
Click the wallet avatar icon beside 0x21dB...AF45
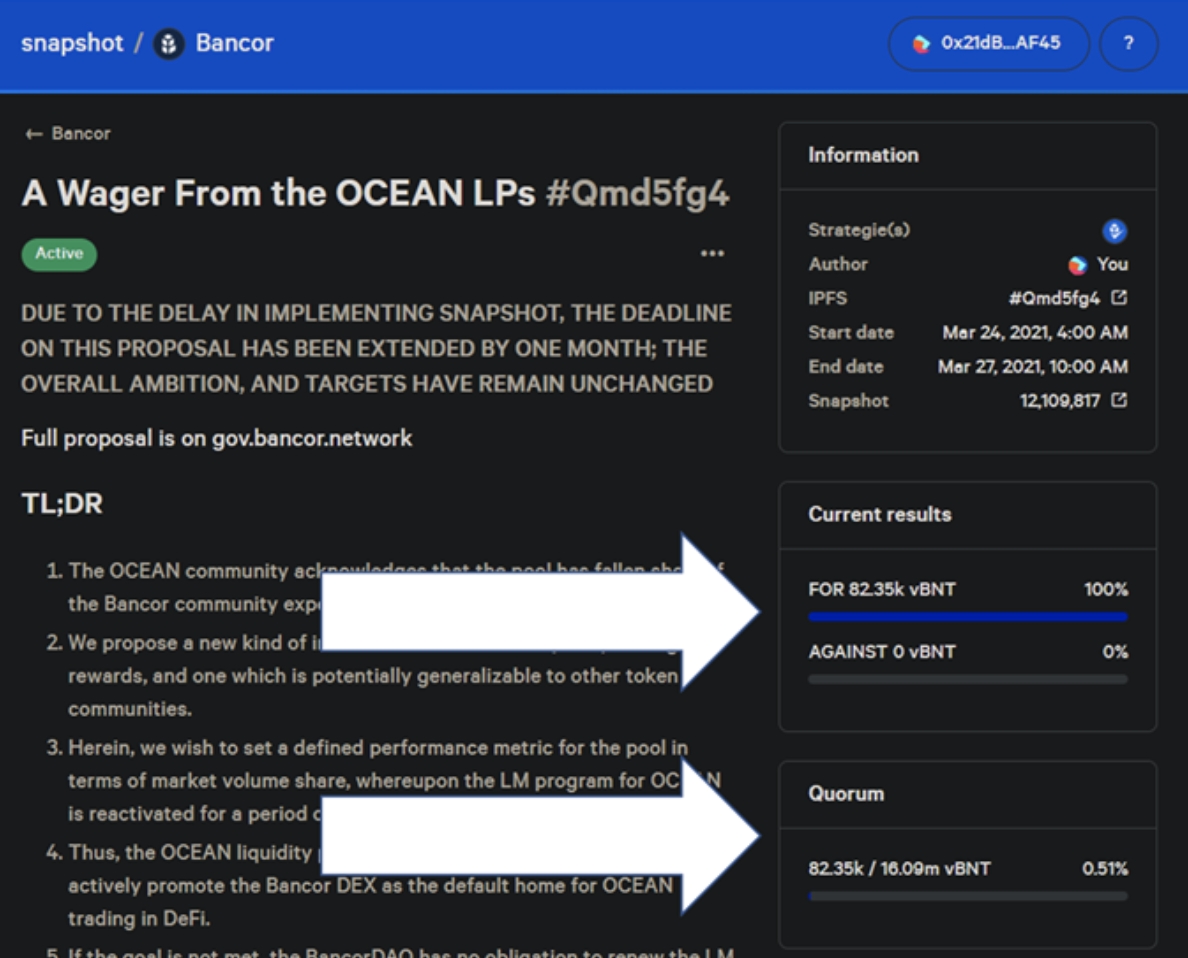pos(921,44)
